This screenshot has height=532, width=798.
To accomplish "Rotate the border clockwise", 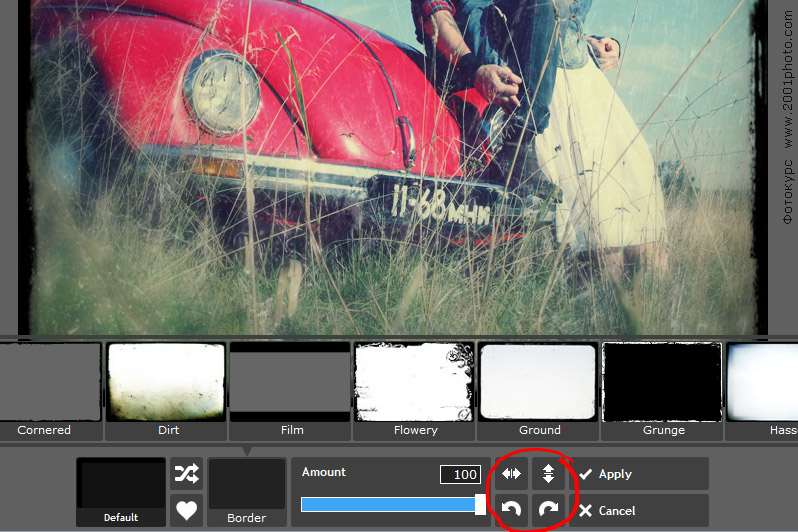I will coord(548,510).
